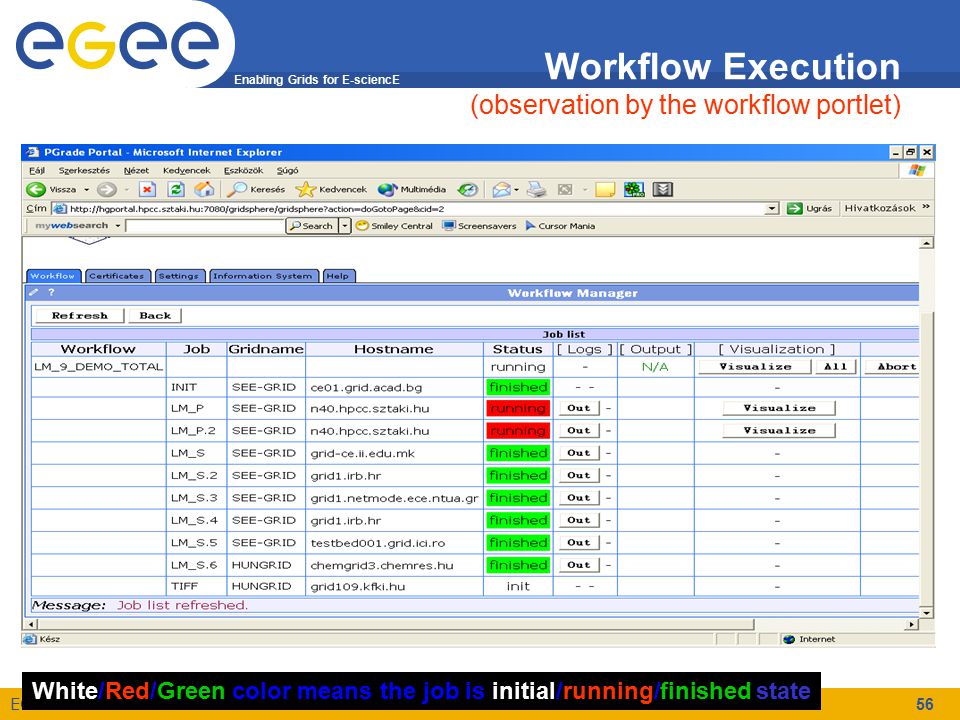Click the horizontal scrollbar right arrow
Screen dimensions: 960x720
pos(912,624)
